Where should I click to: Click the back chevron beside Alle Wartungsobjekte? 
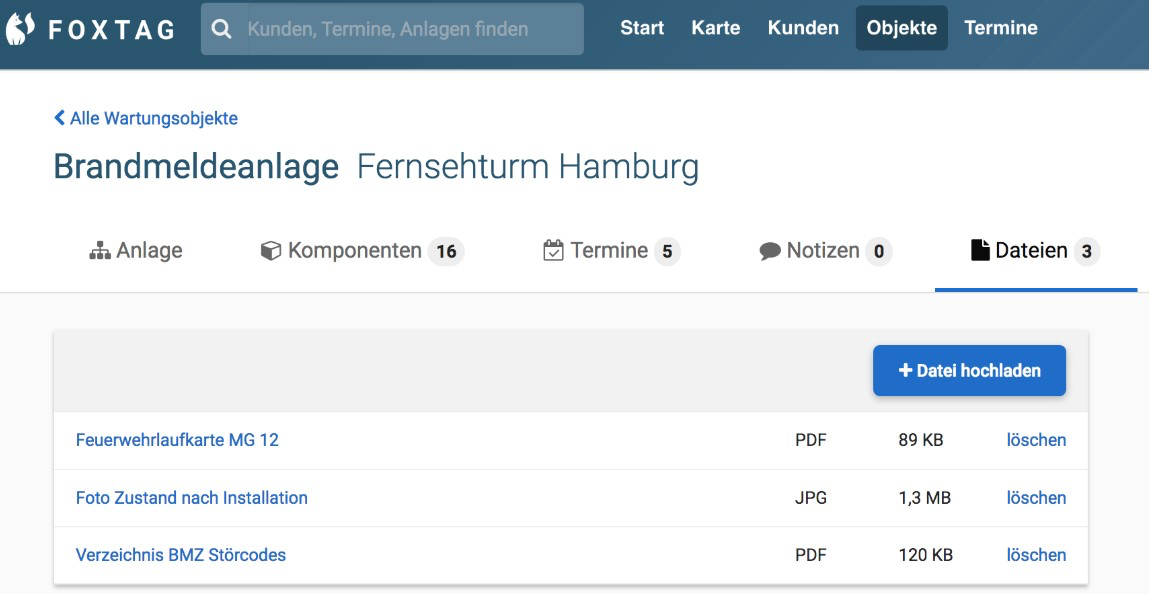coord(59,118)
